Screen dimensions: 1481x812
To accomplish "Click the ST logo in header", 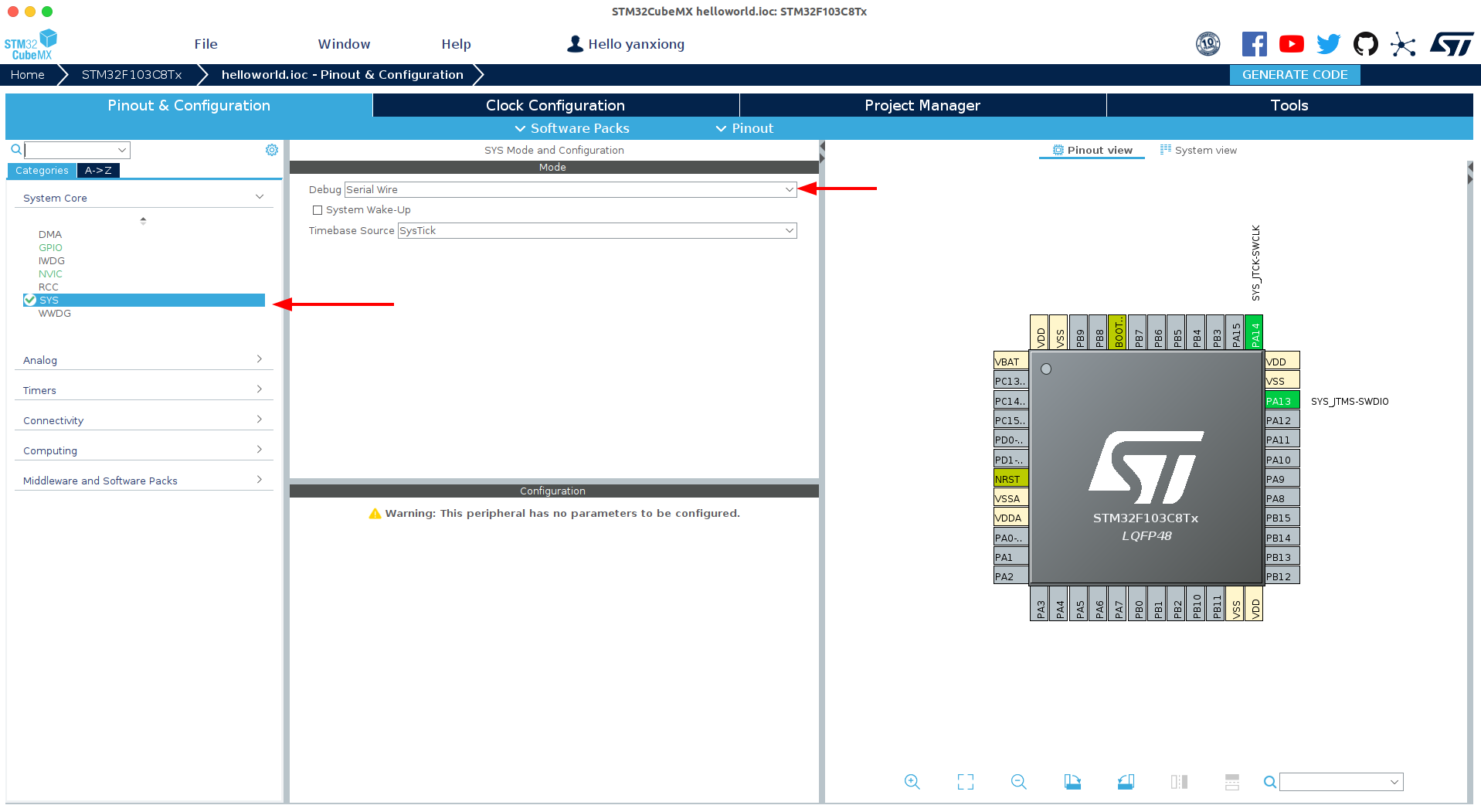I will [1452, 44].
